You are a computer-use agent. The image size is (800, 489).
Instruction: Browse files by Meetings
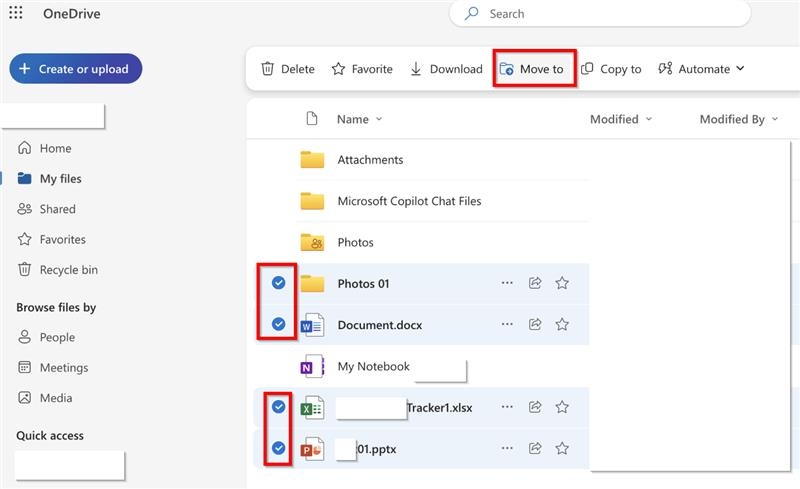[53, 368]
